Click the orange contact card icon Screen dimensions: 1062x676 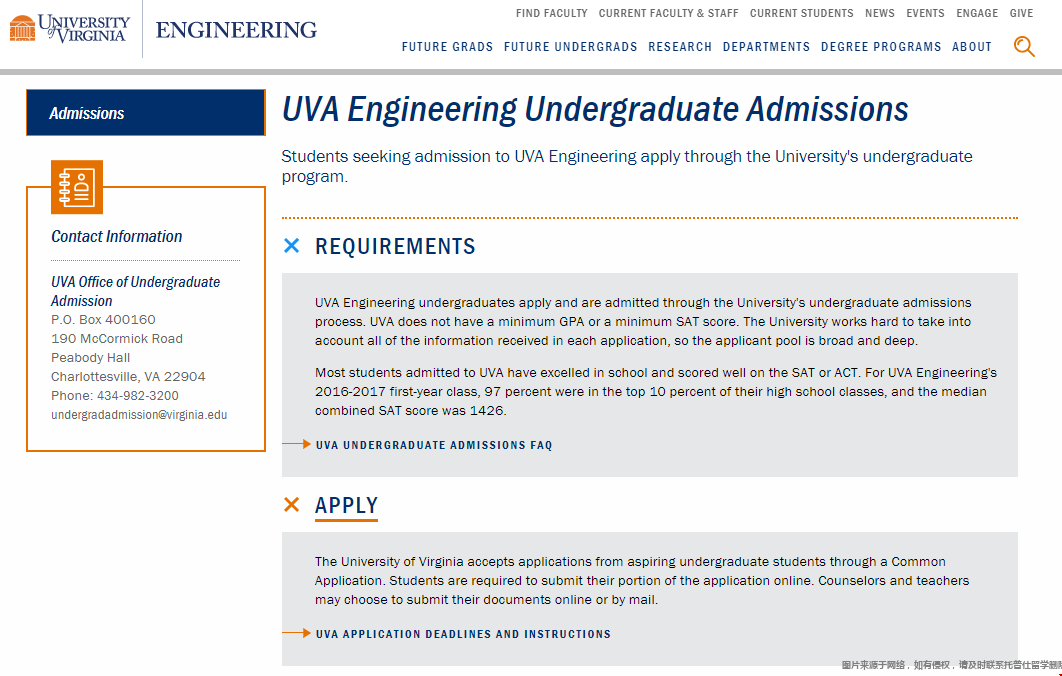tap(77, 187)
